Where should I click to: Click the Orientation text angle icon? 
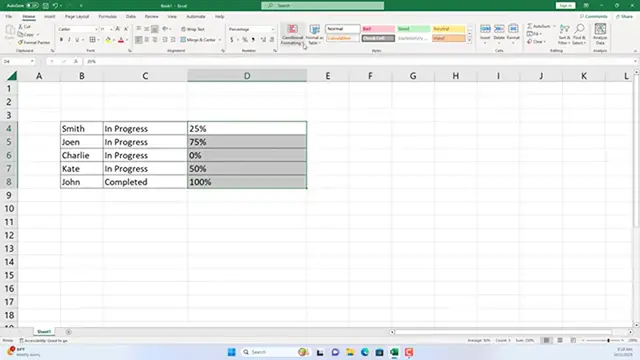pos(165,29)
